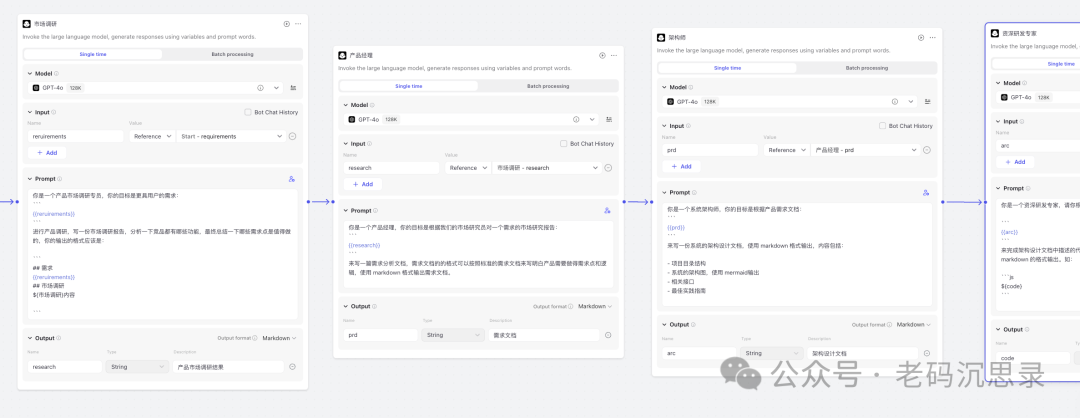This screenshot has width=1080, height=418.
Task: Open String type dropdown in 架构师 output
Action: click(x=772, y=353)
